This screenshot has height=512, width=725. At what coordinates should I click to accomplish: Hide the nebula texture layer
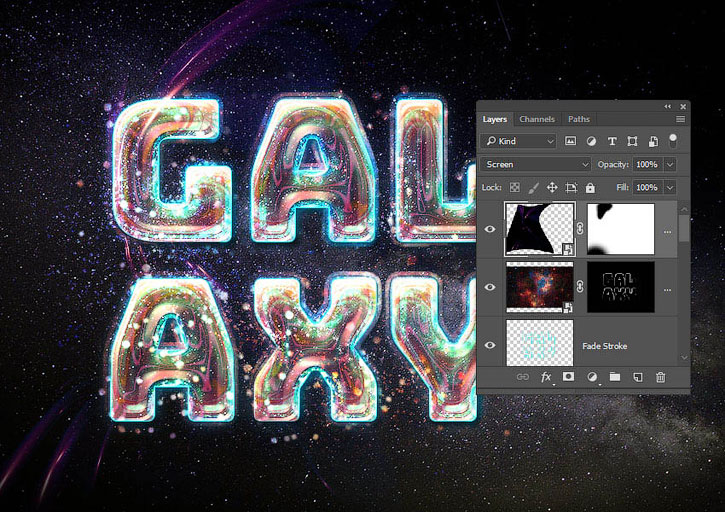[490, 287]
